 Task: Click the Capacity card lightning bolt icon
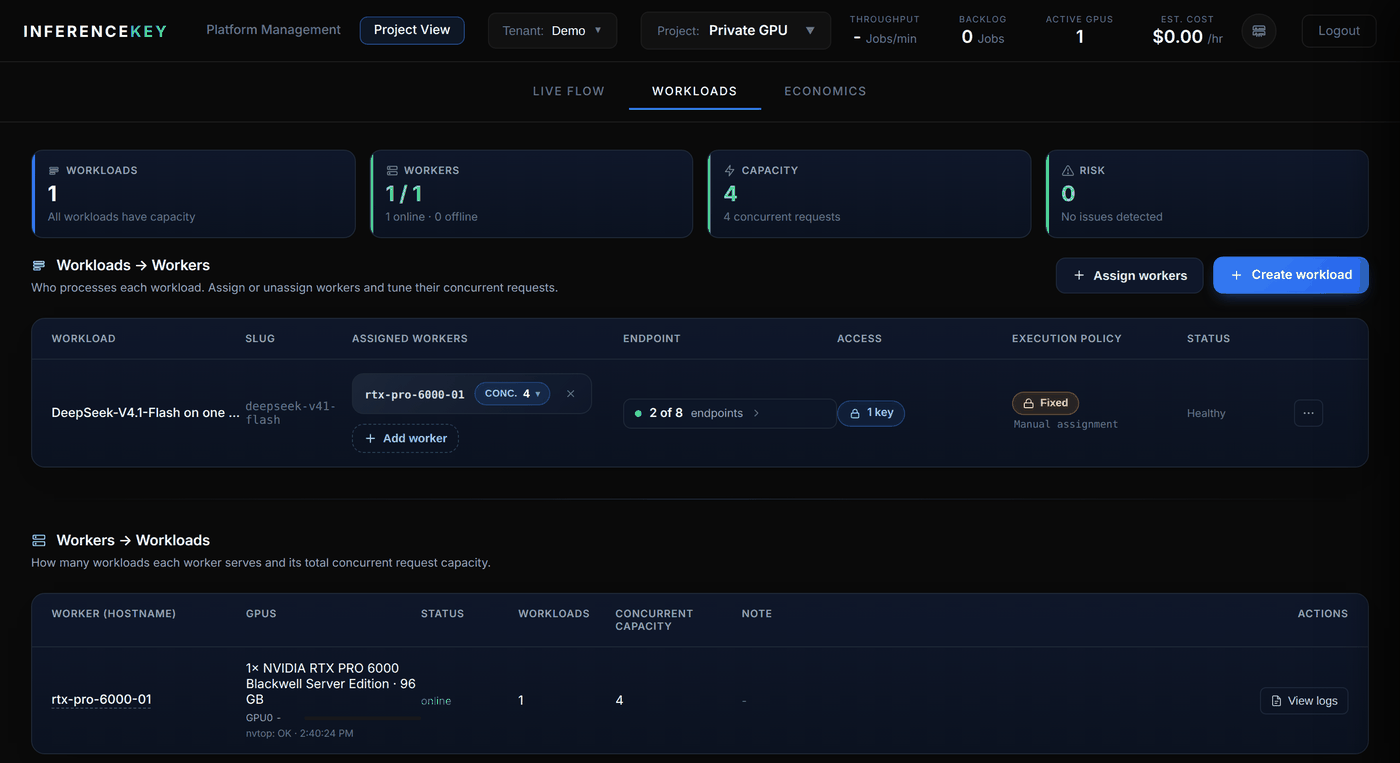click(729, 171)
